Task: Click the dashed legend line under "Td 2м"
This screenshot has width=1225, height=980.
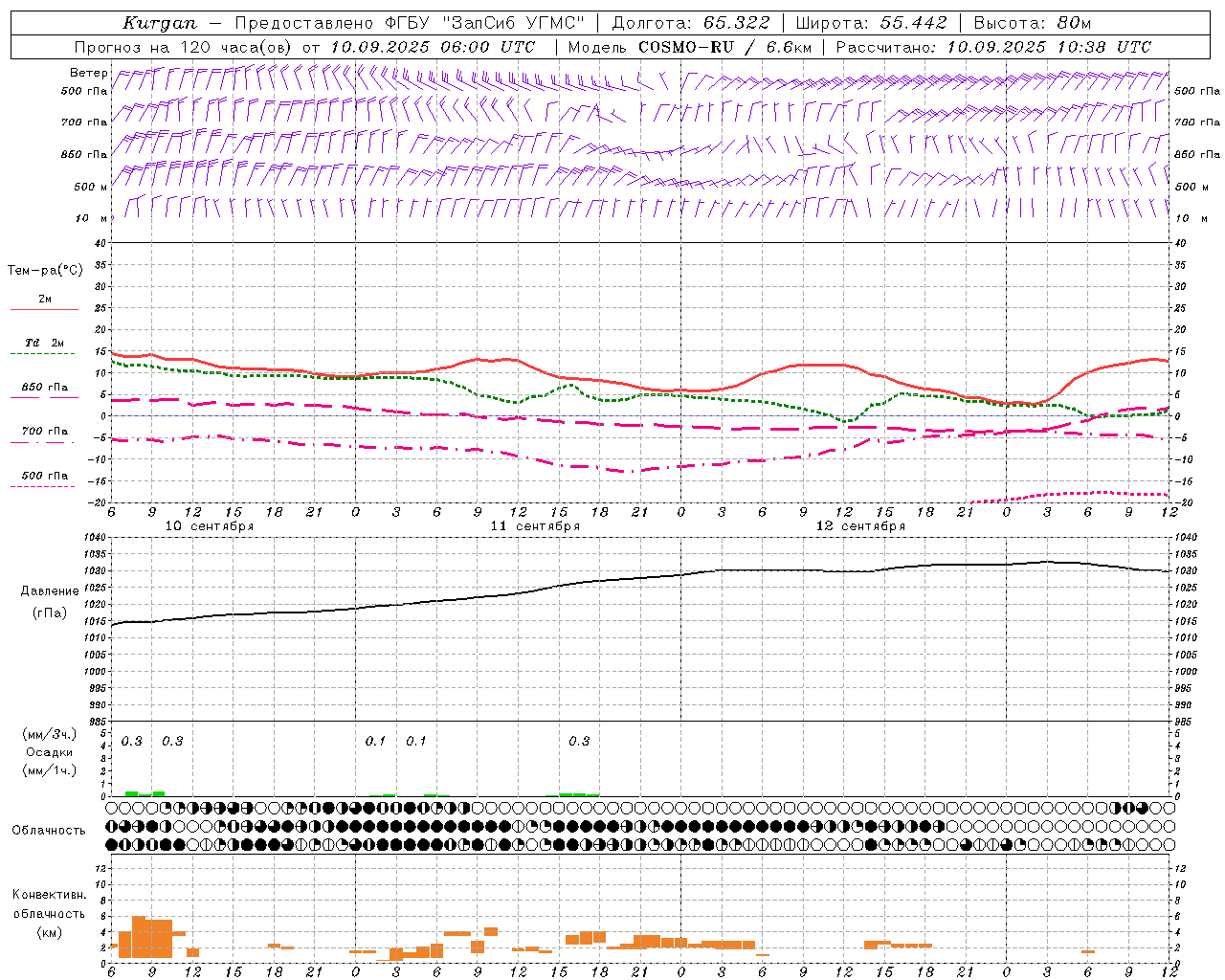Action: [43, 354]
